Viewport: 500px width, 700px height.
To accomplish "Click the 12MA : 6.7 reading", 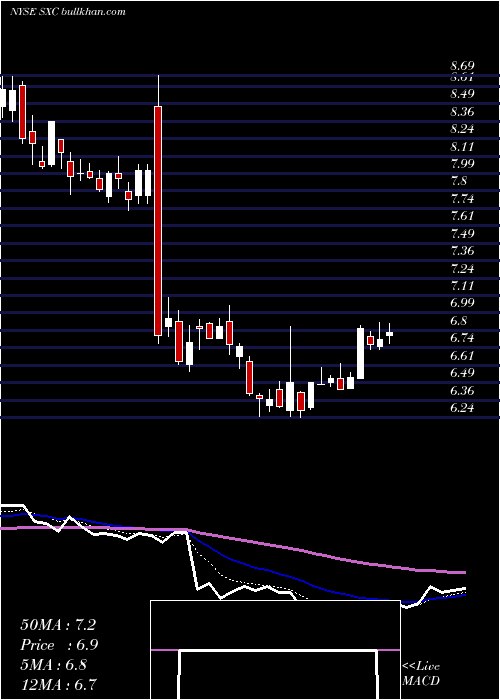I will [x=59, y=684].
